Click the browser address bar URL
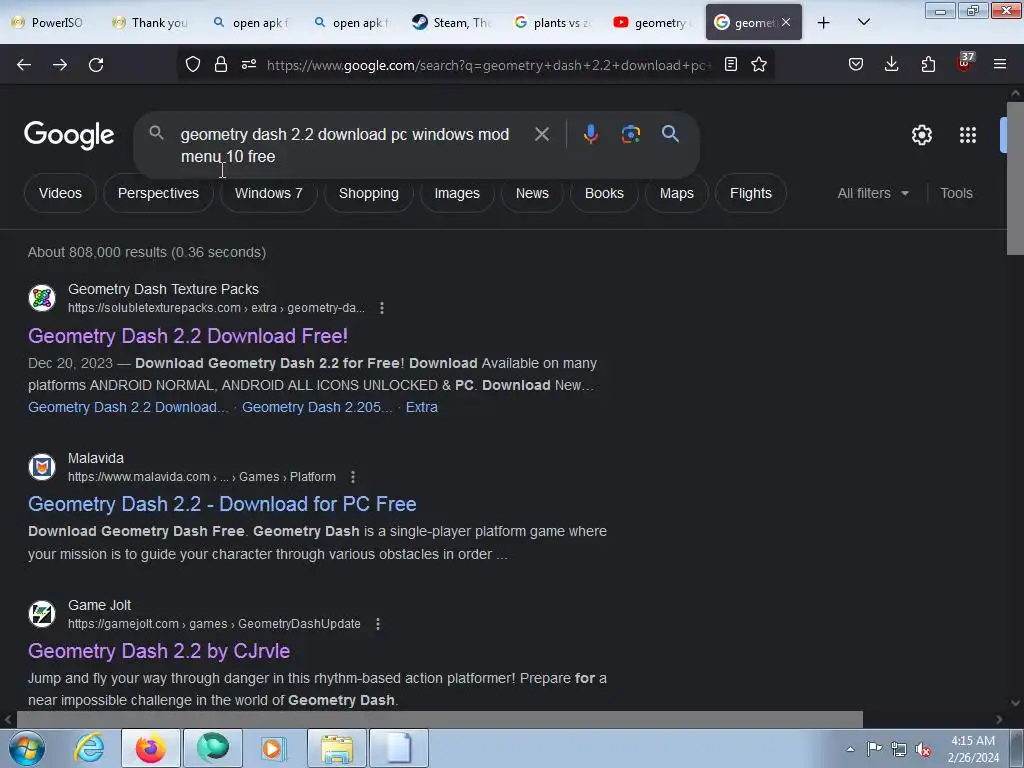 pyautogui.click(x=488, y=65)
